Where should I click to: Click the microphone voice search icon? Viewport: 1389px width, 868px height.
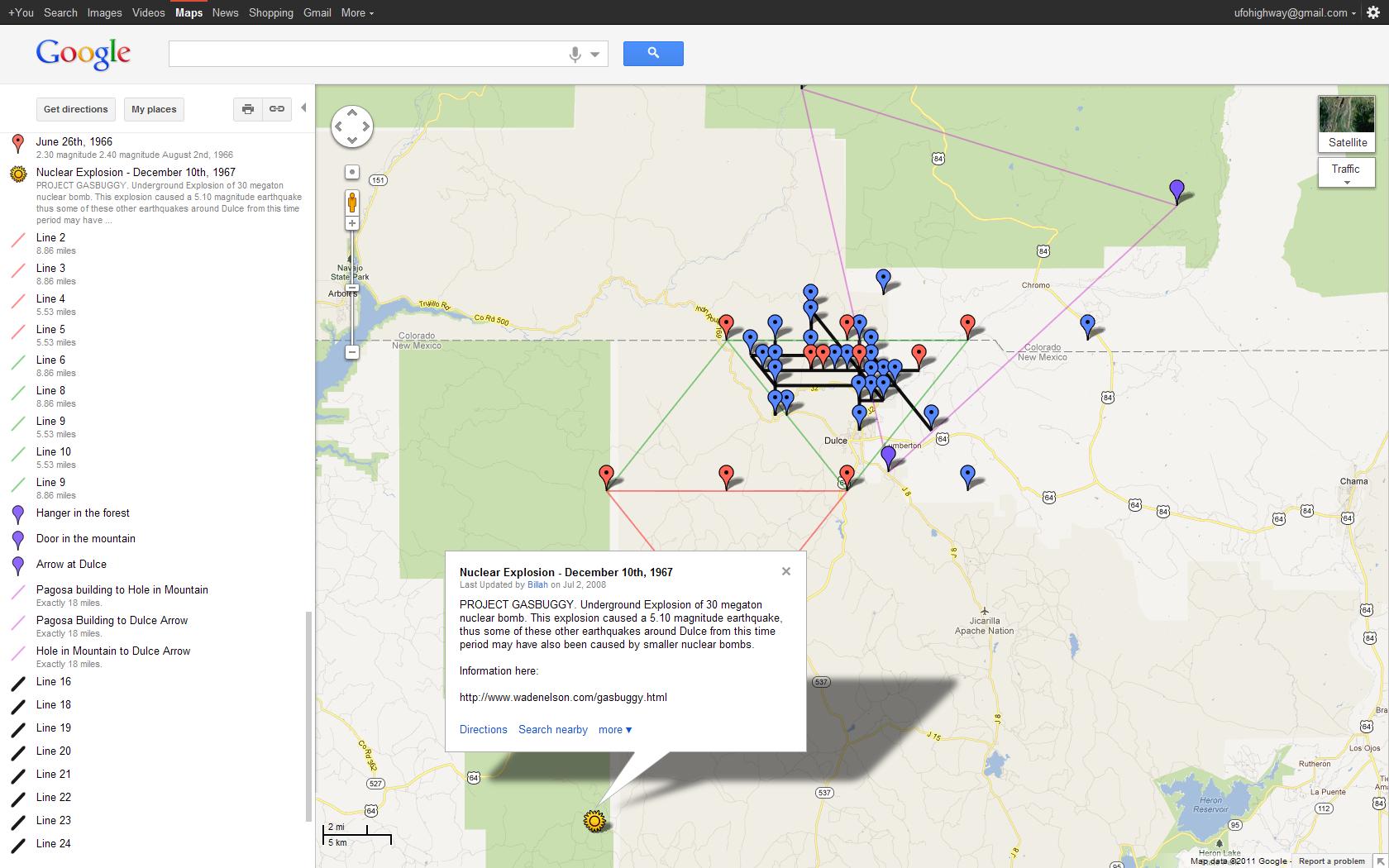point(575,55)
